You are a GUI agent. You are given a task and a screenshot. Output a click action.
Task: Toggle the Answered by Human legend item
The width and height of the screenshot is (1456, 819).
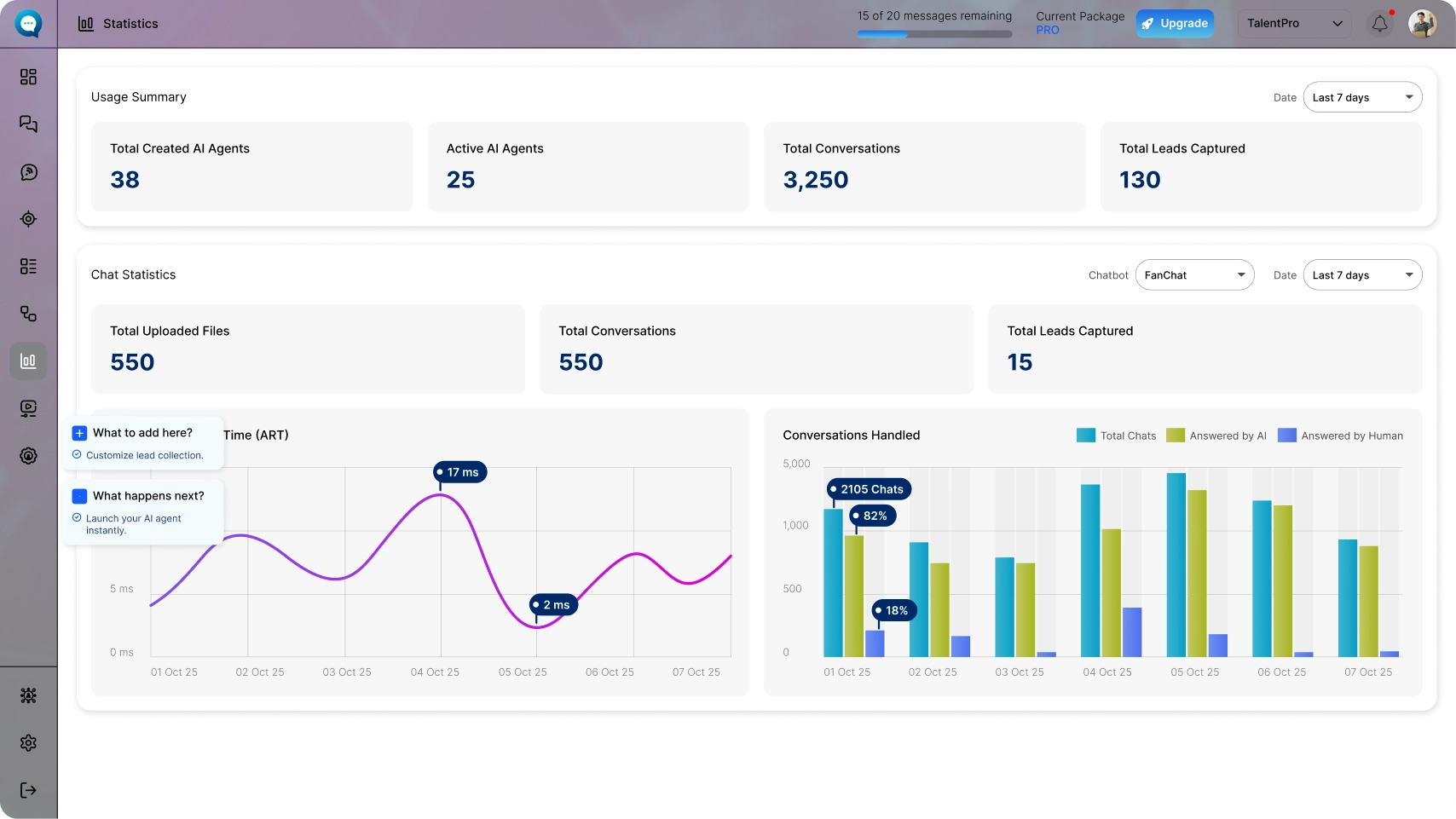coord(1340,435)
